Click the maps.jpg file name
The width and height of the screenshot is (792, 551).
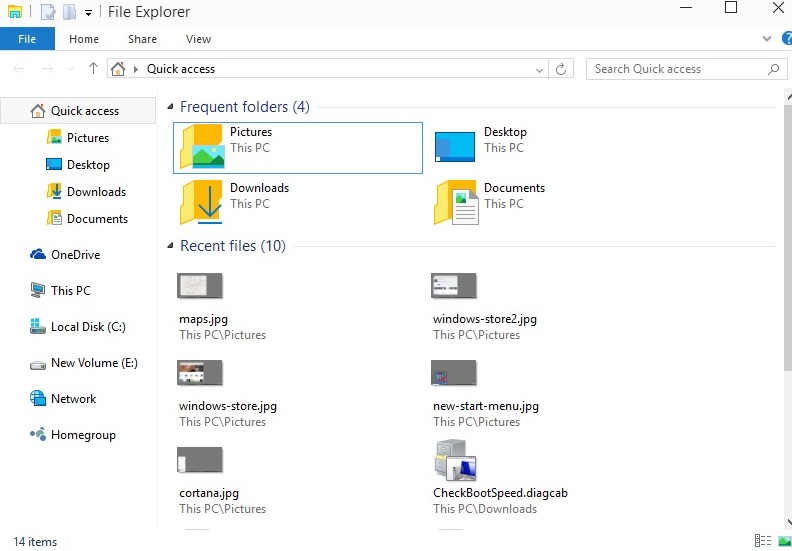204,319
